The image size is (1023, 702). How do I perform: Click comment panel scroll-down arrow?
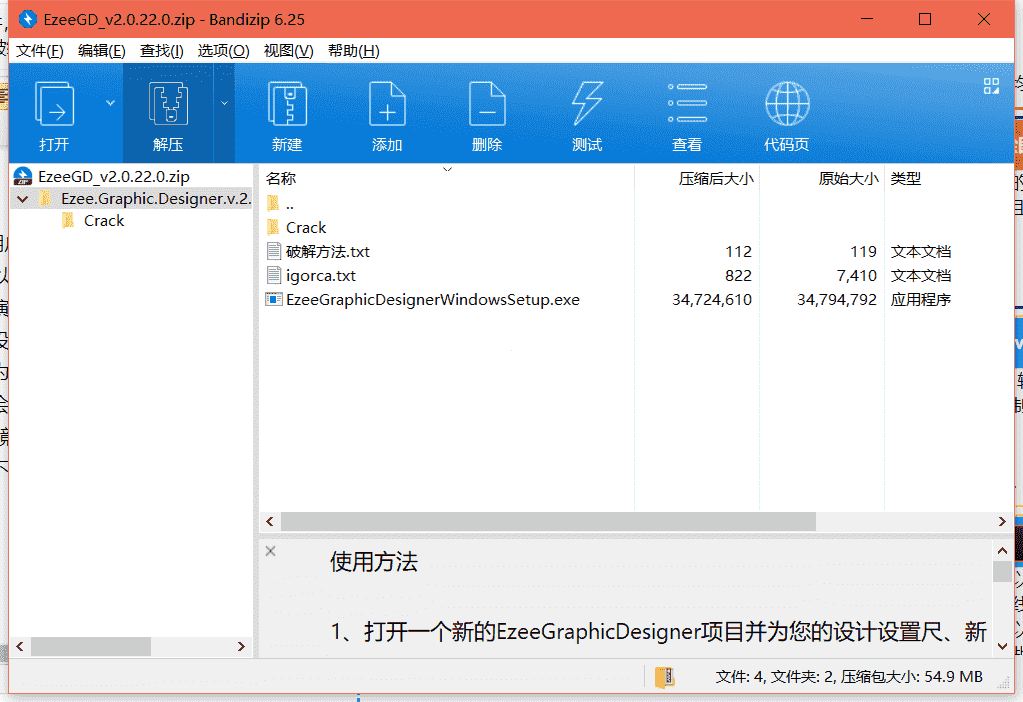(1002, 647)
